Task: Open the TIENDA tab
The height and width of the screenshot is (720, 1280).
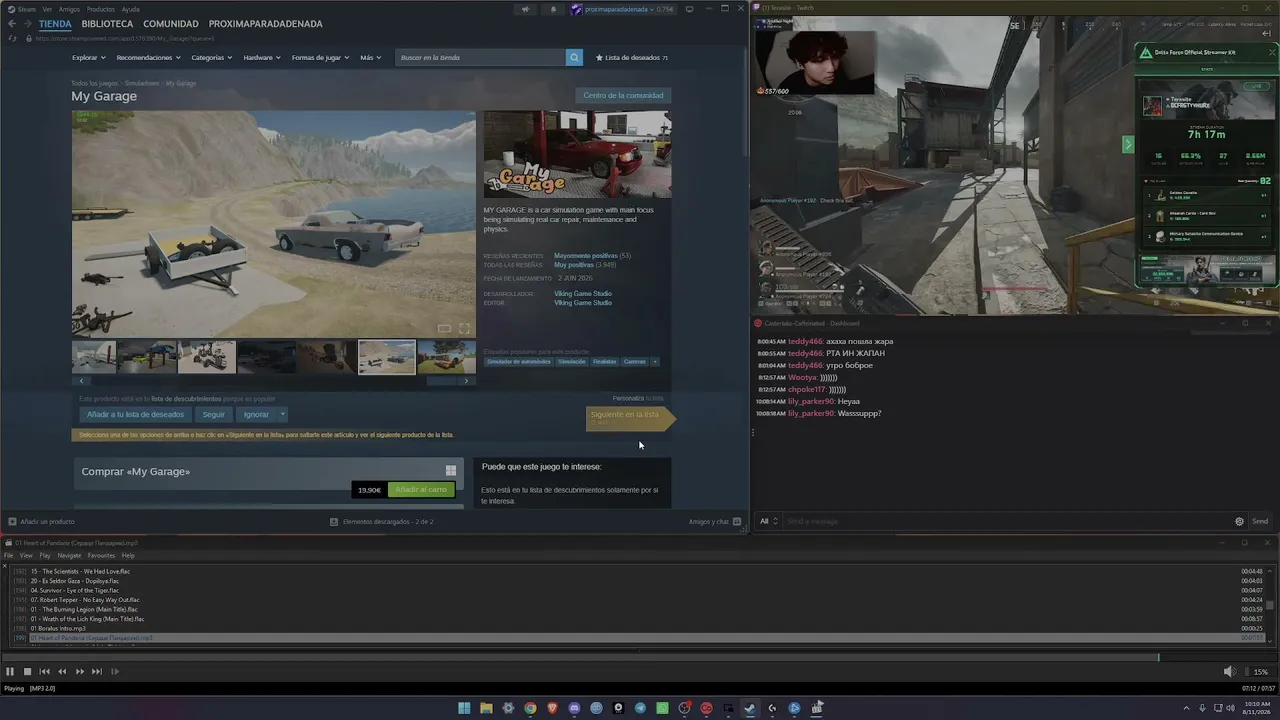Action: [x=55, y=24]
